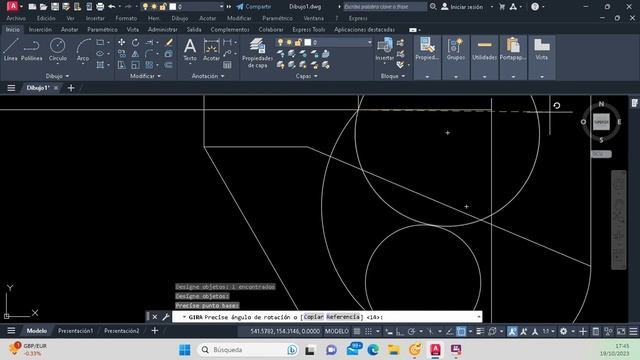Toggle grid display in status bar

pos(357,331)
